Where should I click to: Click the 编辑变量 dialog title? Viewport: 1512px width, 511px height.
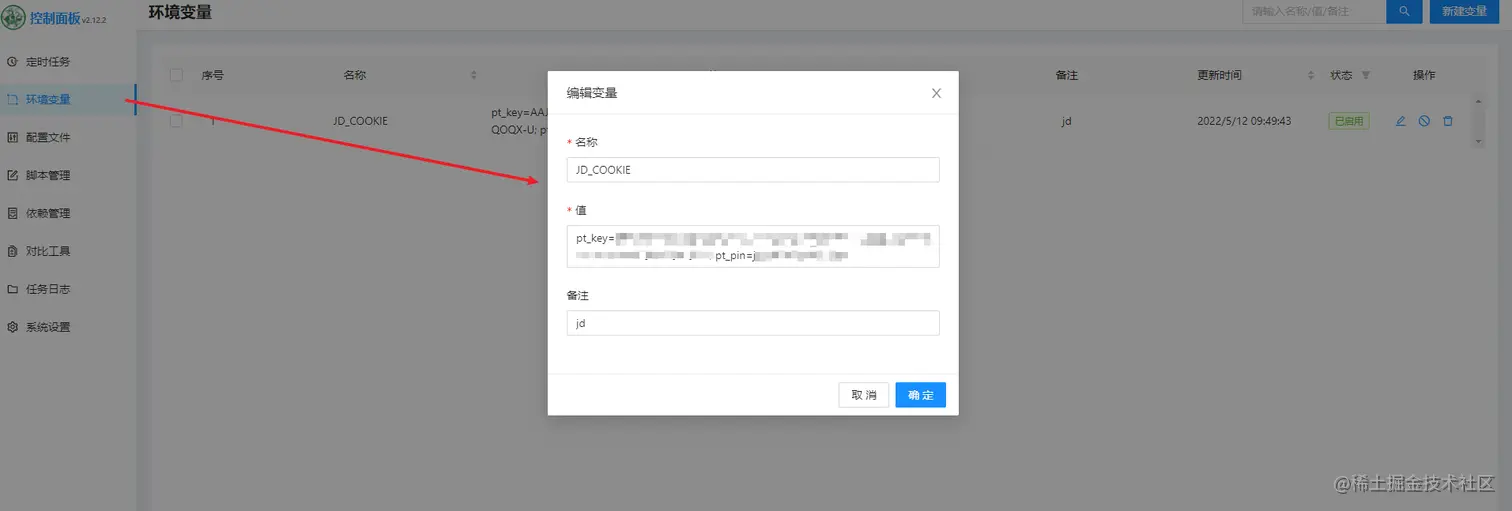point(592,93)
